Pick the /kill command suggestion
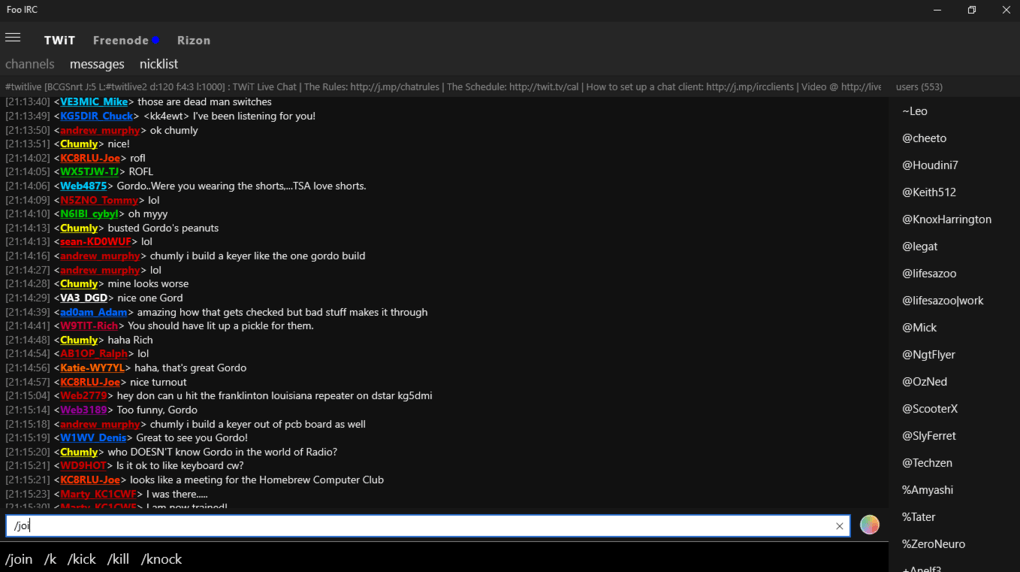 [x=118, y=559]
